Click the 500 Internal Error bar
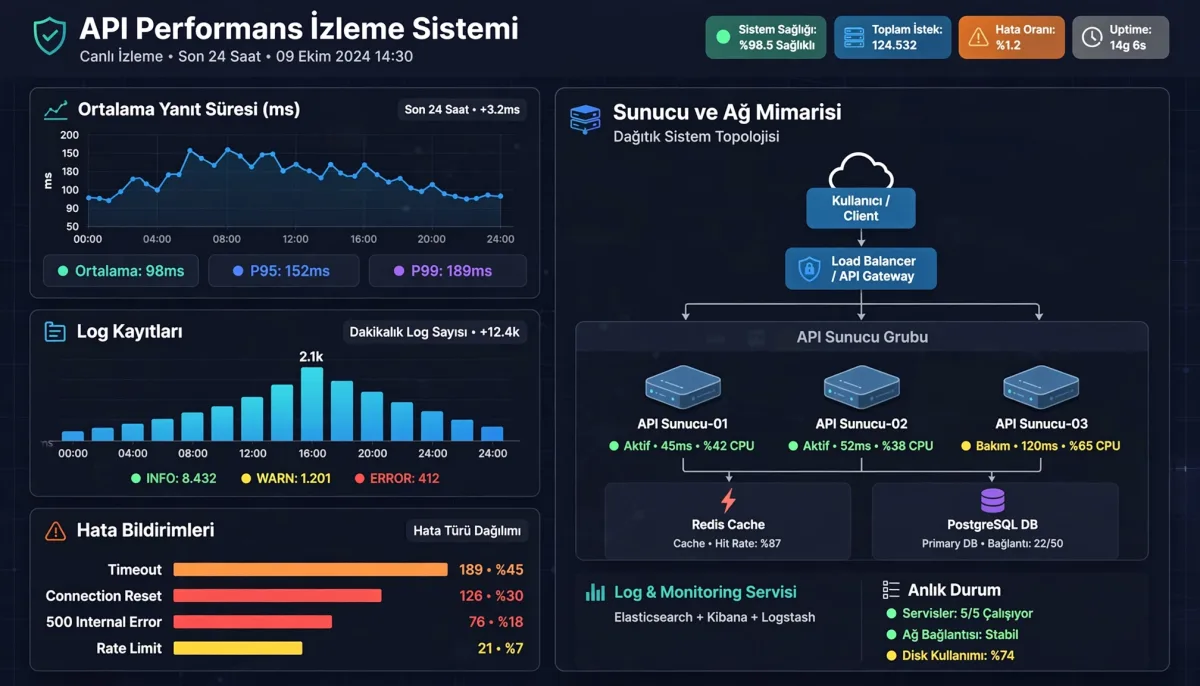The image size is (1200, 686). [x=252, y=621]
